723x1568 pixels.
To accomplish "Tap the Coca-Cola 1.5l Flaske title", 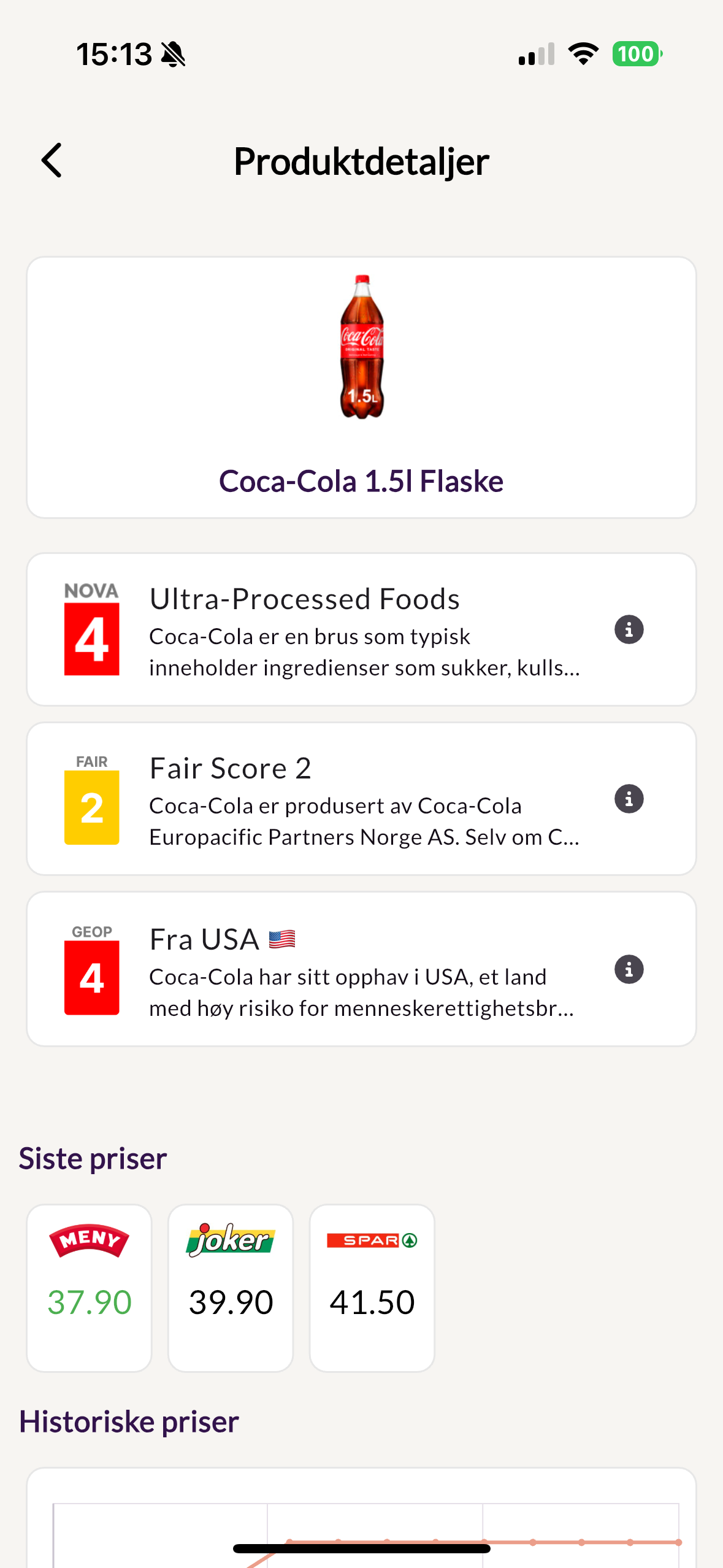I will pos(361,481).
